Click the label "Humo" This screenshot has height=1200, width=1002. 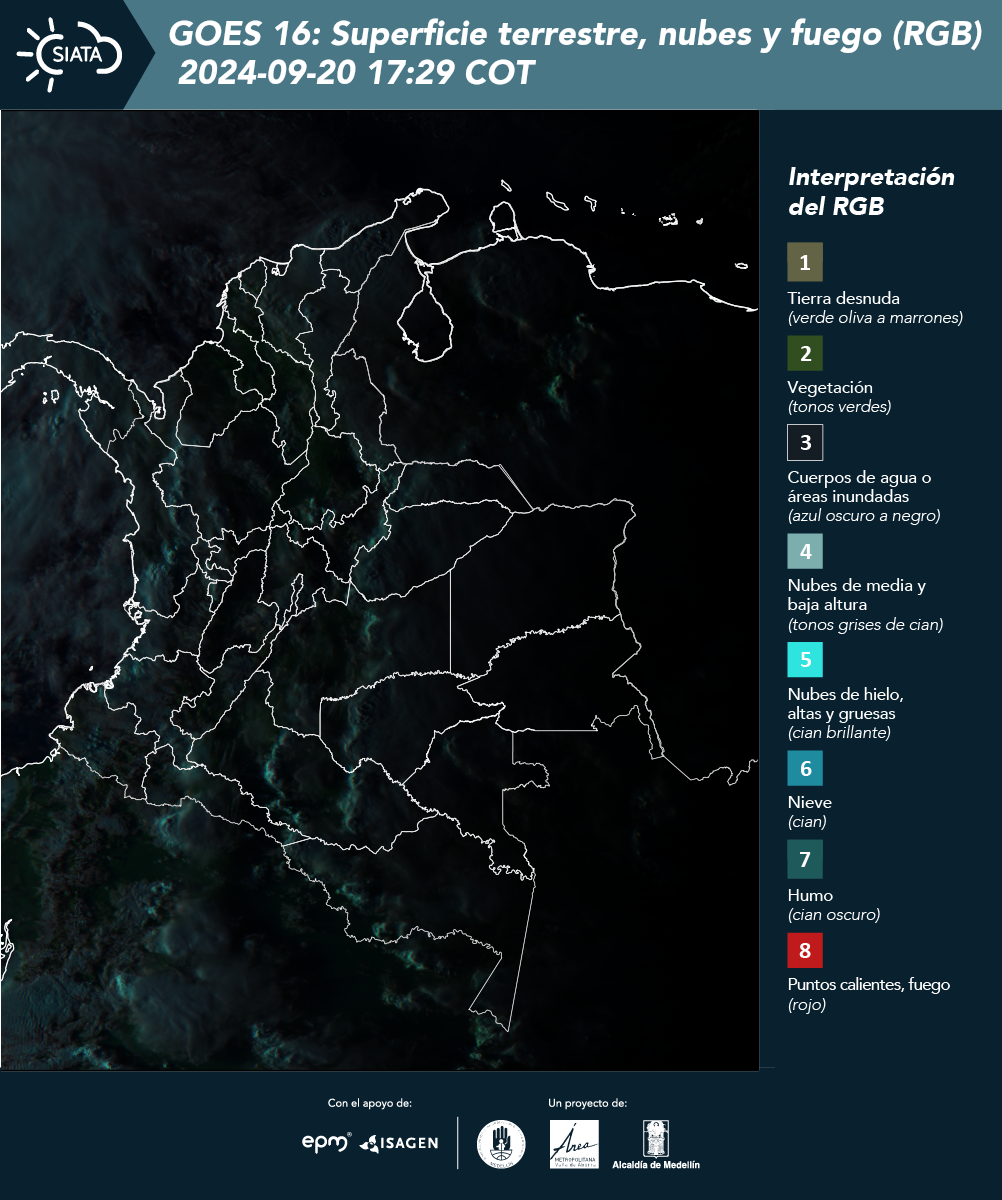[x=810, y=895]
